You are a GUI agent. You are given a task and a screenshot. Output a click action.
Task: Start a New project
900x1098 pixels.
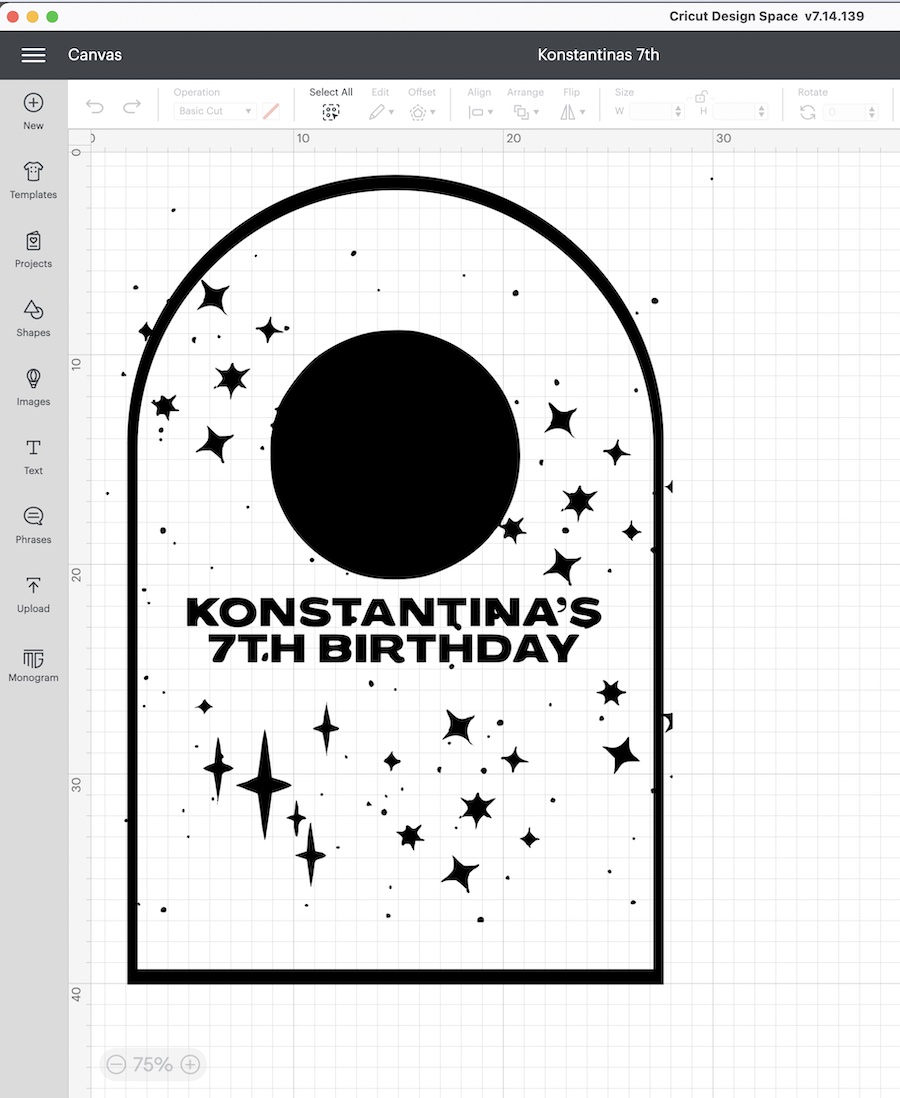(34, 111)
